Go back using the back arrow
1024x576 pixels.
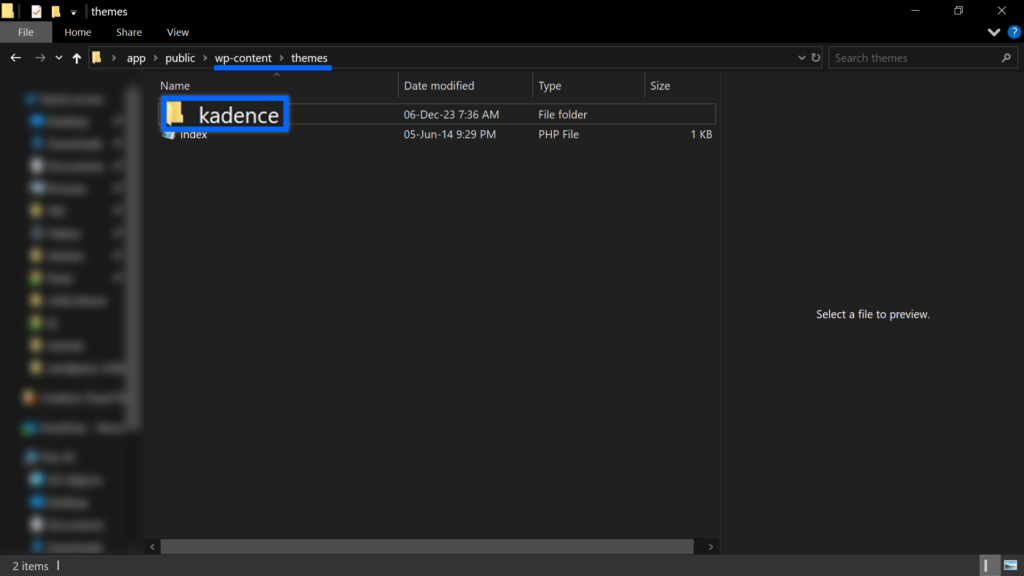[16, 58]
